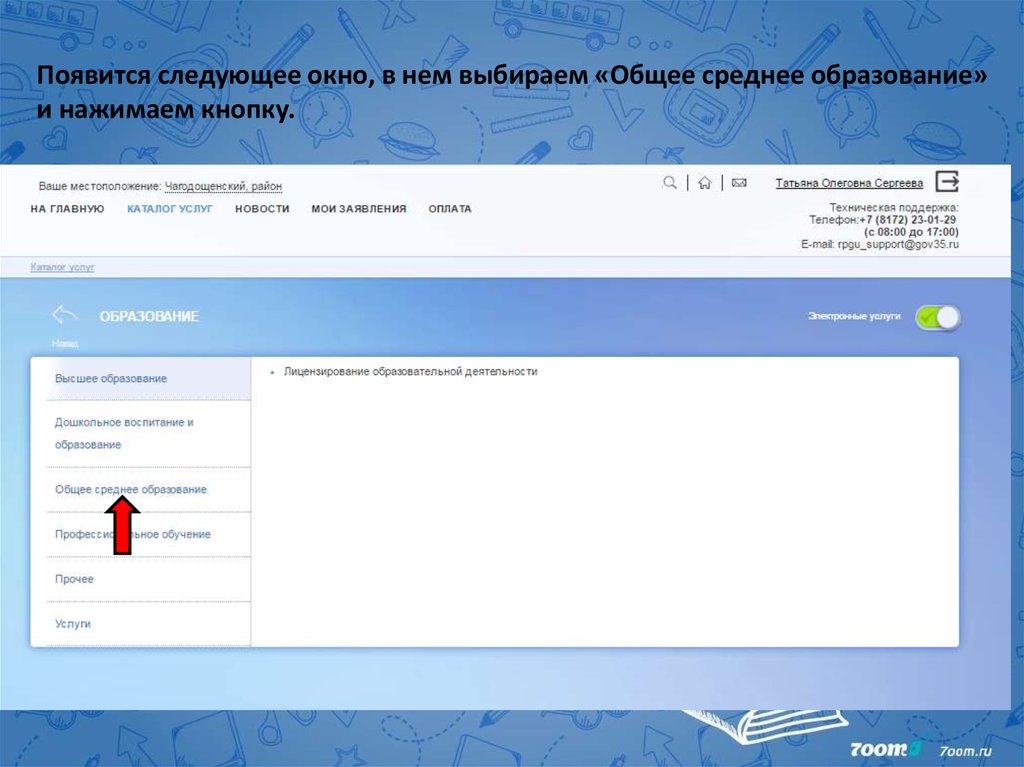Open the НА ГЛАВНУЮ menu item

click(x=67, y=209)
